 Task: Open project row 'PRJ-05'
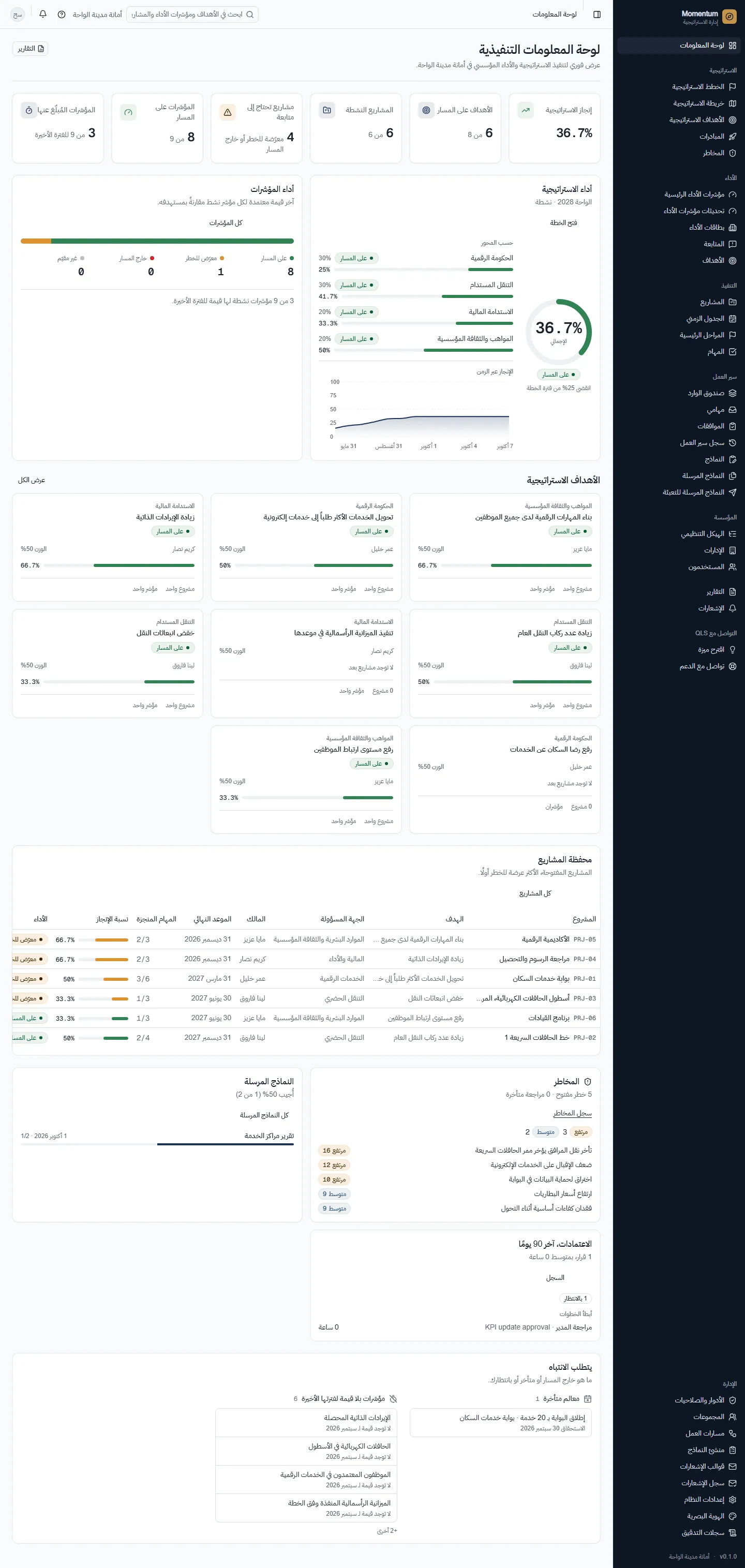(306, 939)
